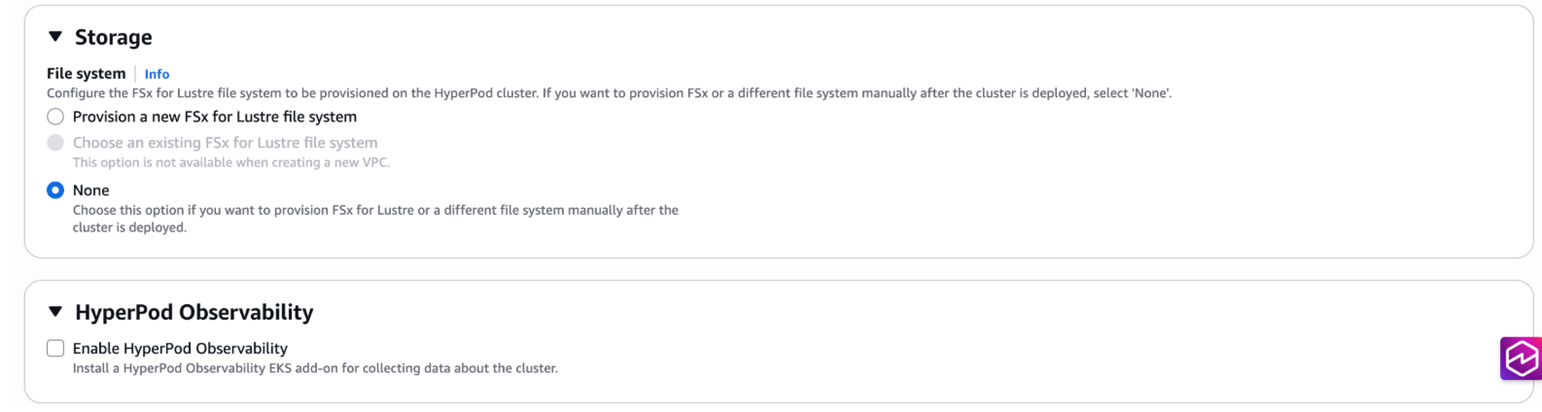Click the 'not available when creating new VPC' note
Viewport: 1542px width, 412px height.
(230, 162)
